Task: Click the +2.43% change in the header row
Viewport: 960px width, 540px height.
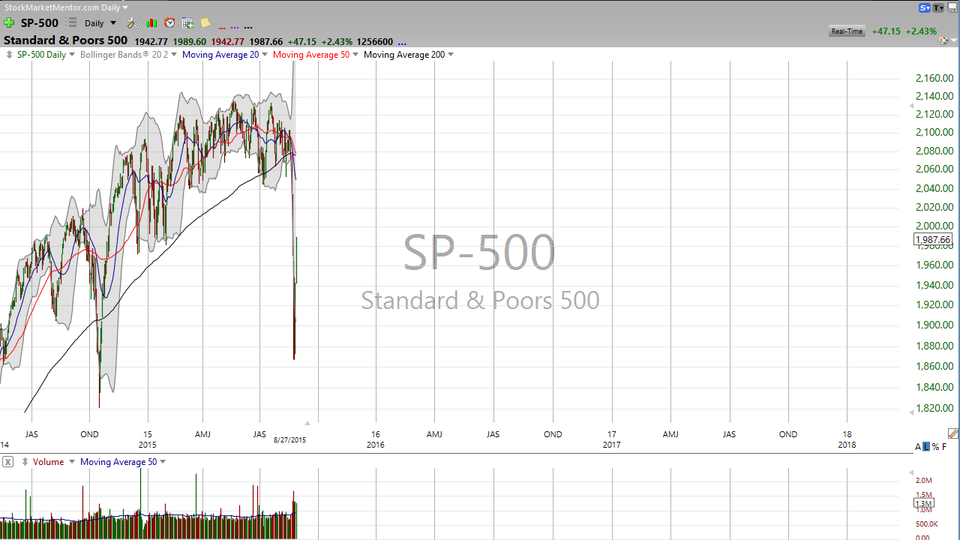Action: pyautogui.click(x=336, y=42)
